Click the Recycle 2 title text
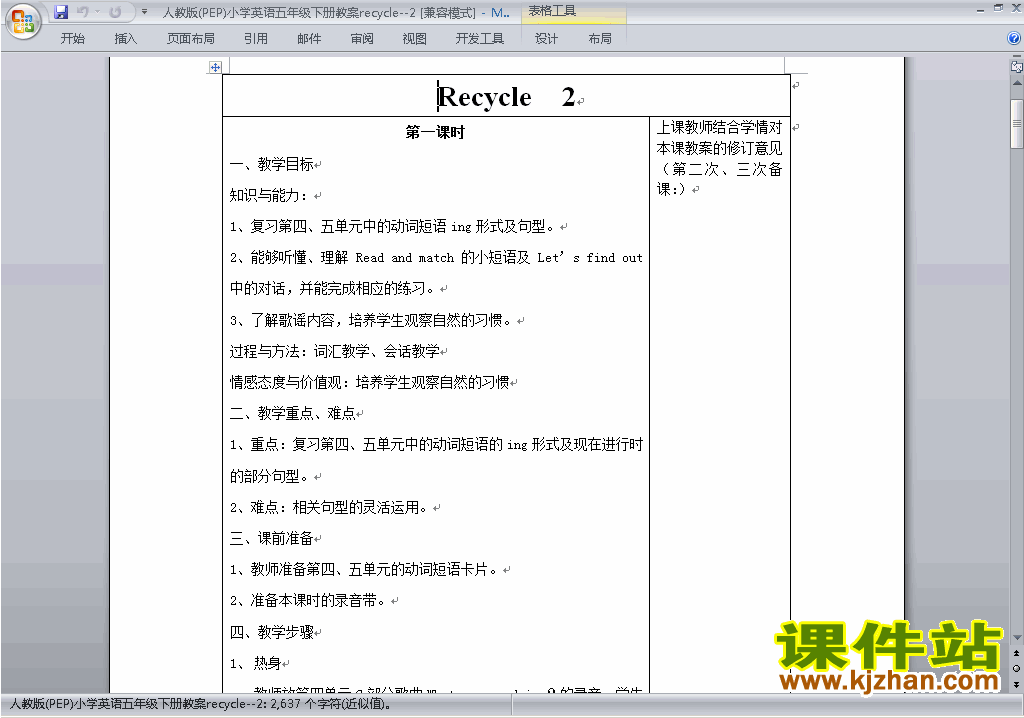Viewport: 1024px width, 718px height. click(506, 97)
